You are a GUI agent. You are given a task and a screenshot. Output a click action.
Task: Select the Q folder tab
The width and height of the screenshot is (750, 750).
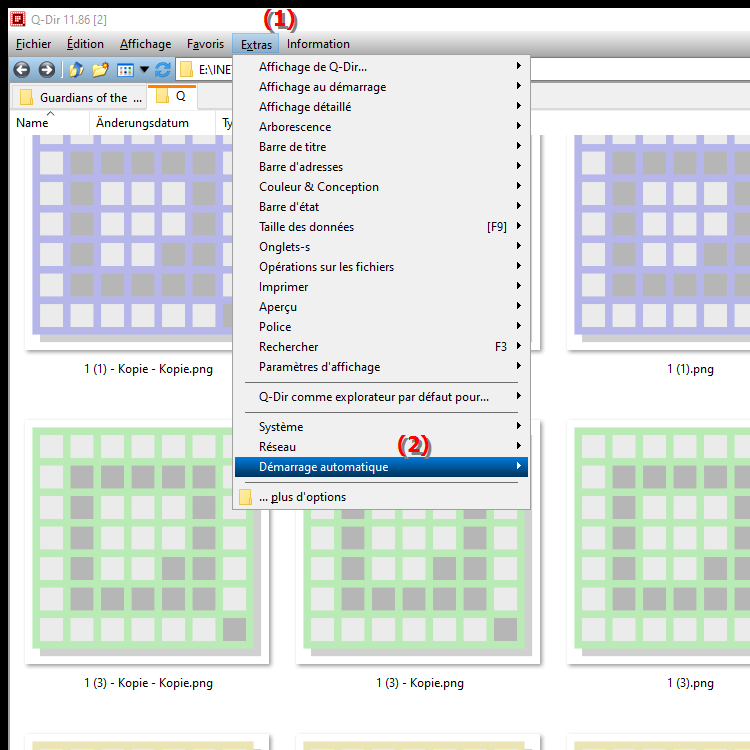[173, 96]
